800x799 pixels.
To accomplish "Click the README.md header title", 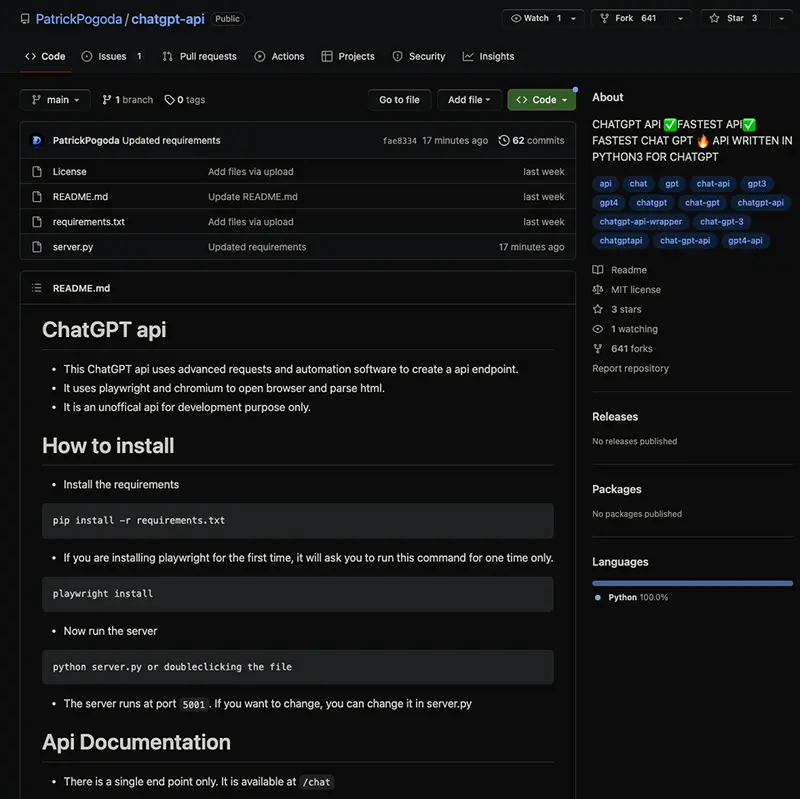I will [81, 288].
